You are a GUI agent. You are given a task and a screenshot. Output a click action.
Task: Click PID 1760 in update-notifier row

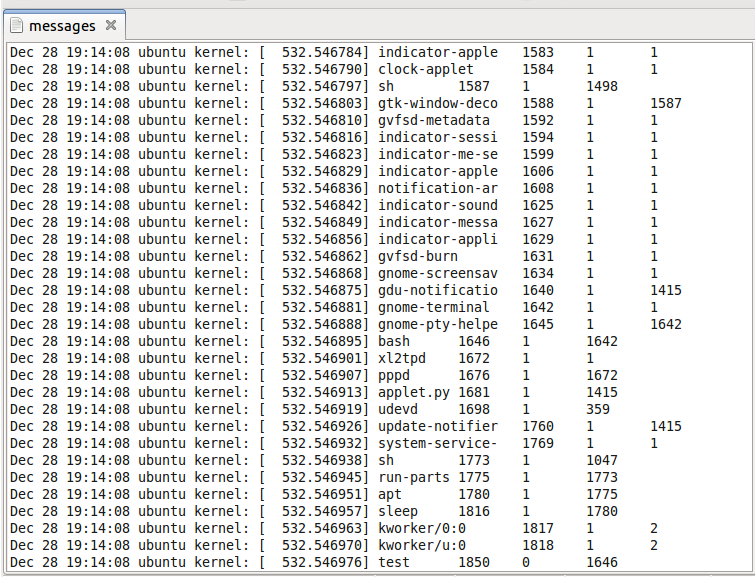tap(538, 427)
